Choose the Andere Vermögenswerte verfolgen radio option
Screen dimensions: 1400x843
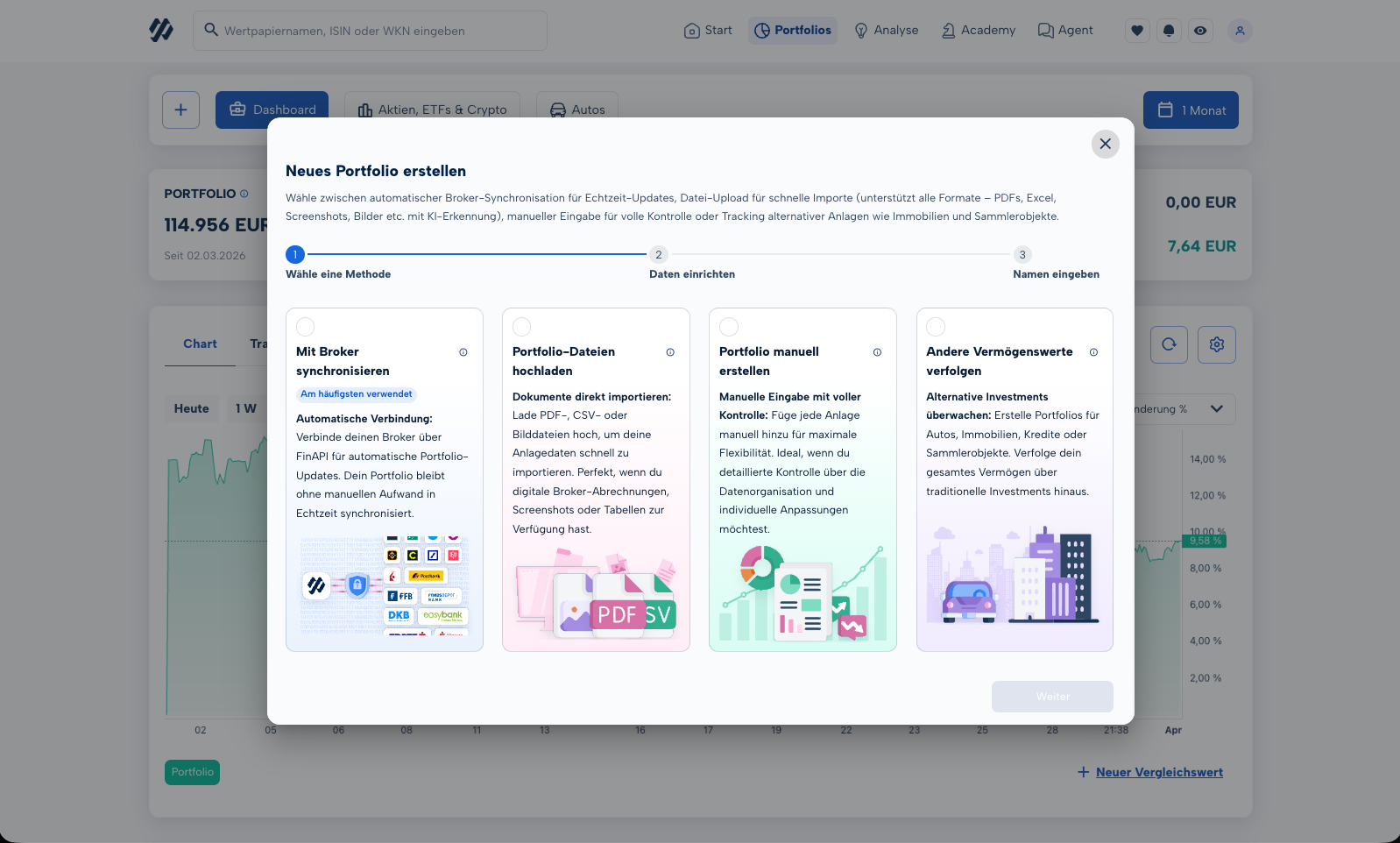[x=936, y=327]
